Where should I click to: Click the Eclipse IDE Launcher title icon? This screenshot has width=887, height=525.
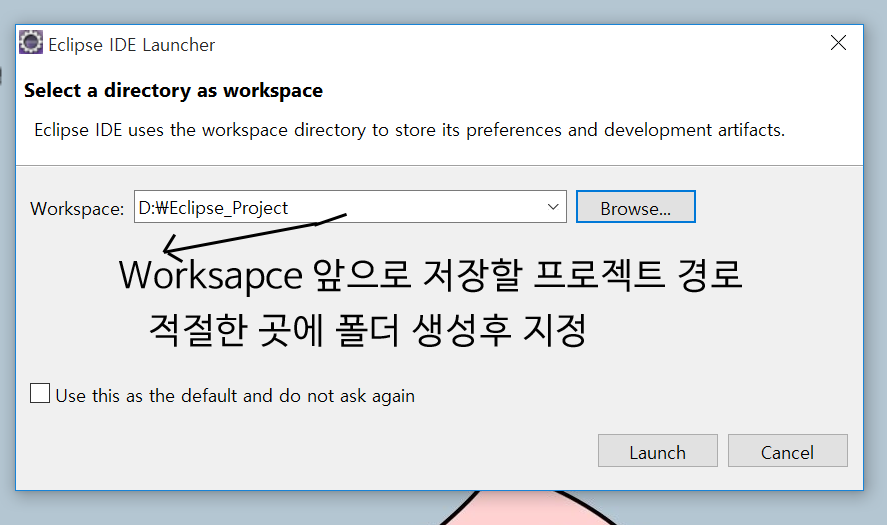coord(31,42)
